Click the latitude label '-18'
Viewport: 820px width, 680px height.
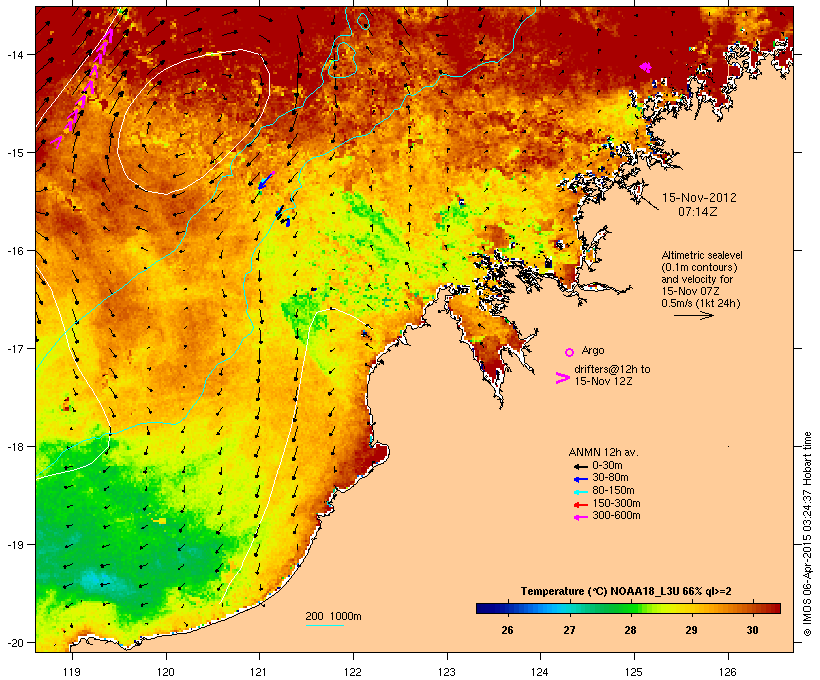point(14,447)
